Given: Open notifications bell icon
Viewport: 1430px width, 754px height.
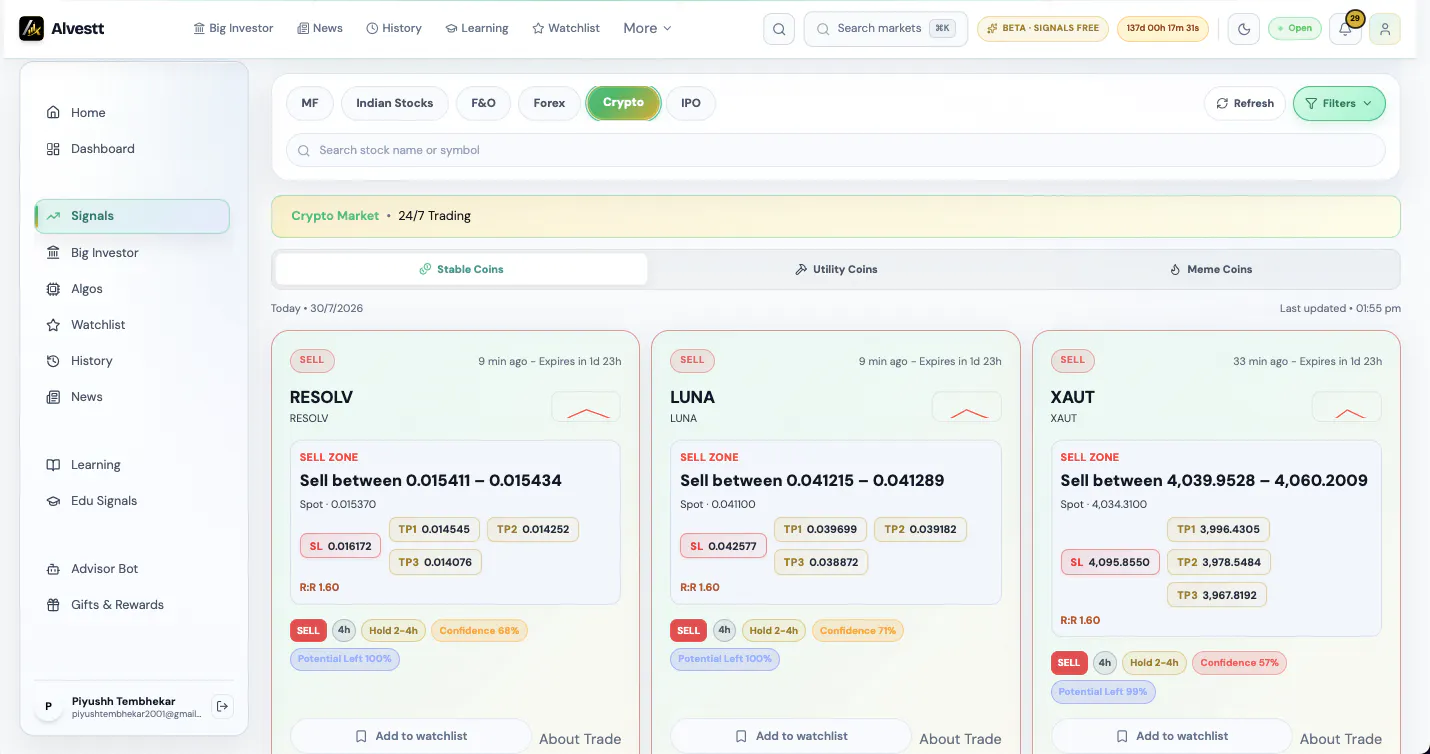Looking at the screenshot, I should [x=1345, y=29].
